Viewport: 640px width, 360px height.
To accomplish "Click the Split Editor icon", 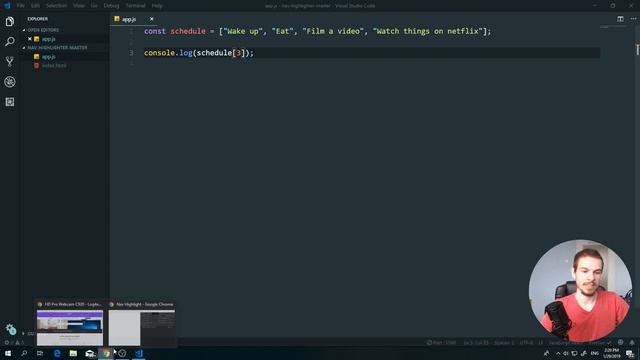I will click(620, 19).
